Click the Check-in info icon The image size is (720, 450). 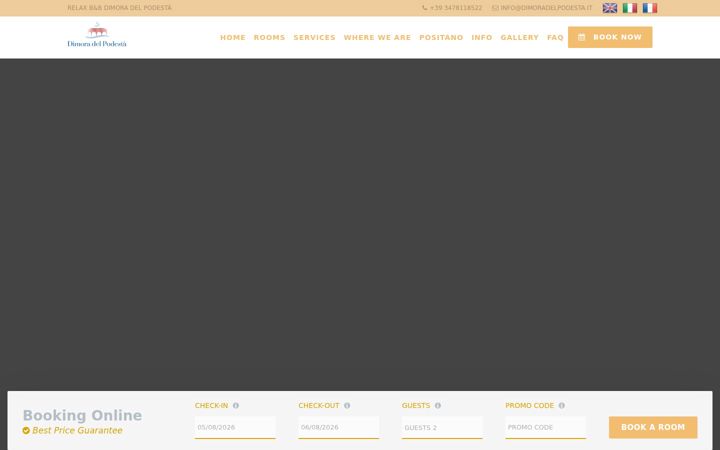tap(236, 405)
